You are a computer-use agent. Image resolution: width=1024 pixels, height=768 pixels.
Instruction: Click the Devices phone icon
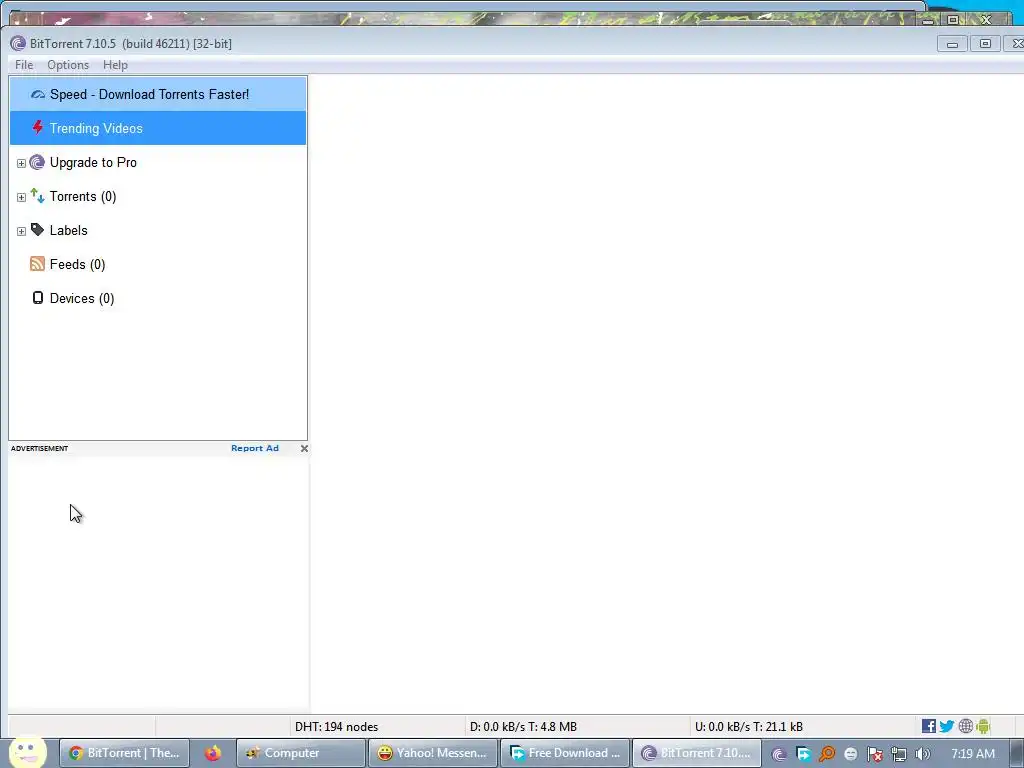[x=38, y=298]
